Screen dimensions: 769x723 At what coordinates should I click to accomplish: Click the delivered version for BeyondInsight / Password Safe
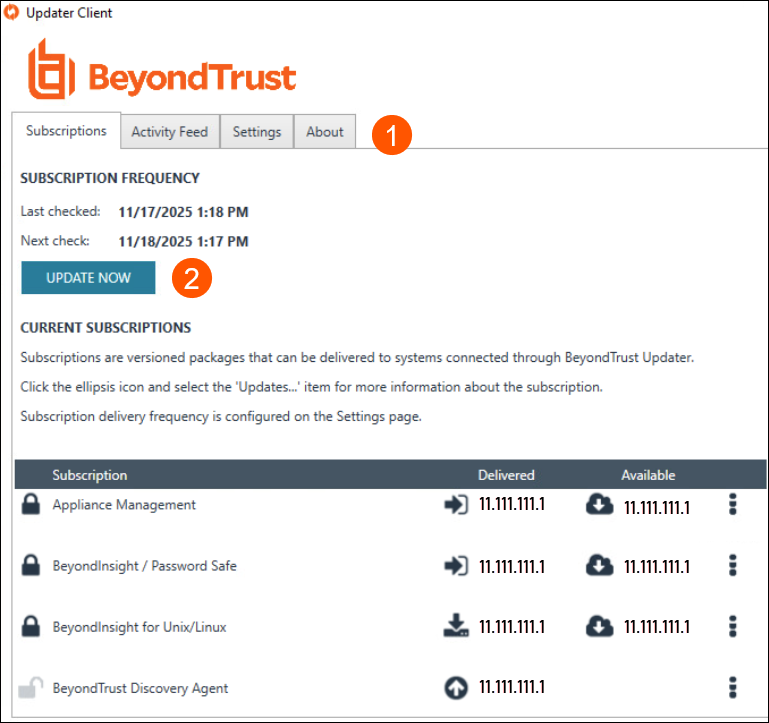512,567
